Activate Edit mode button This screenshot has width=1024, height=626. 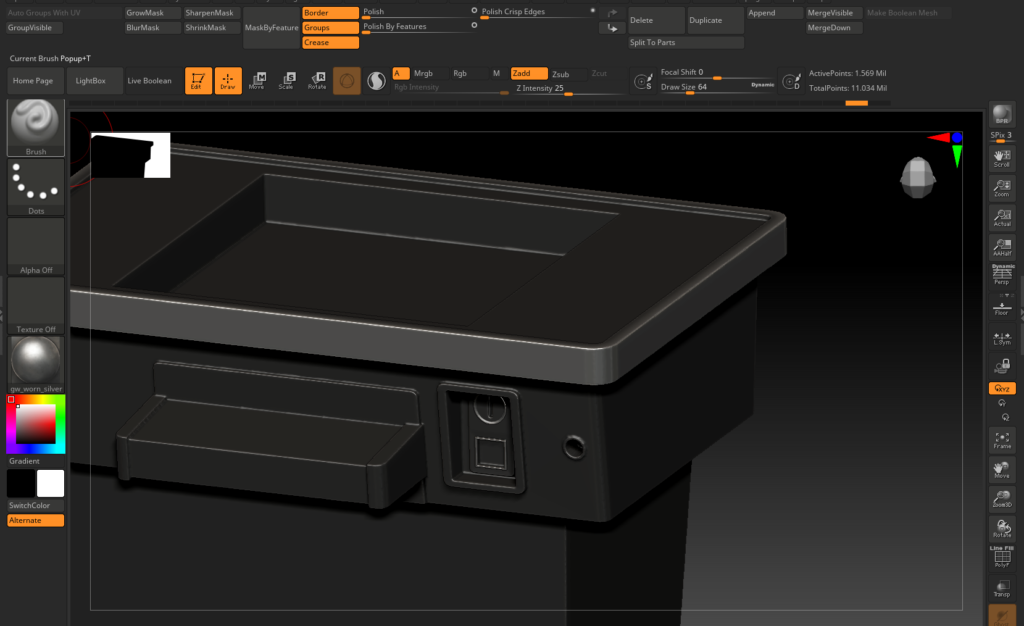[198, 81]
